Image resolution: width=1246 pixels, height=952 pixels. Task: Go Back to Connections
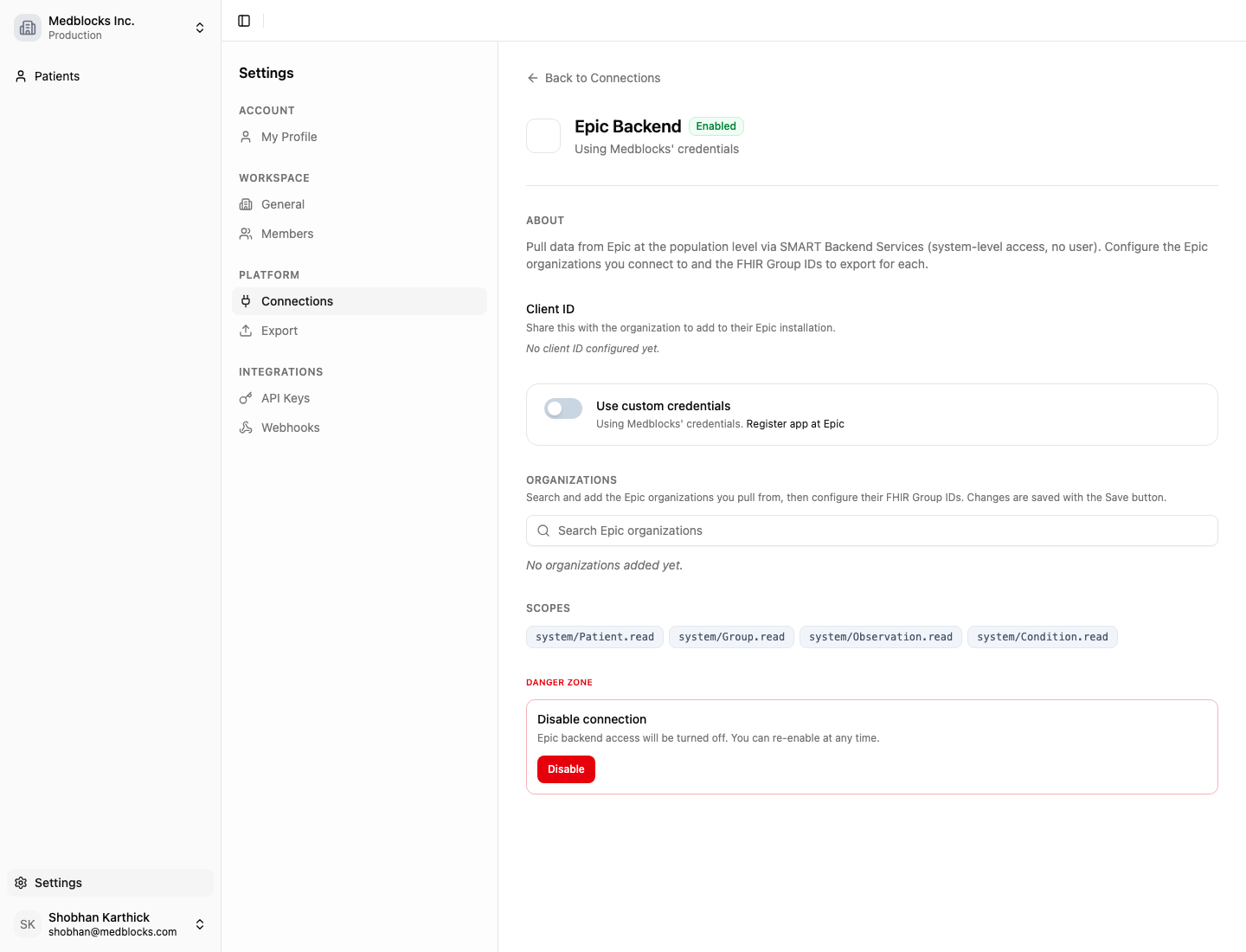tap(594, 78)
